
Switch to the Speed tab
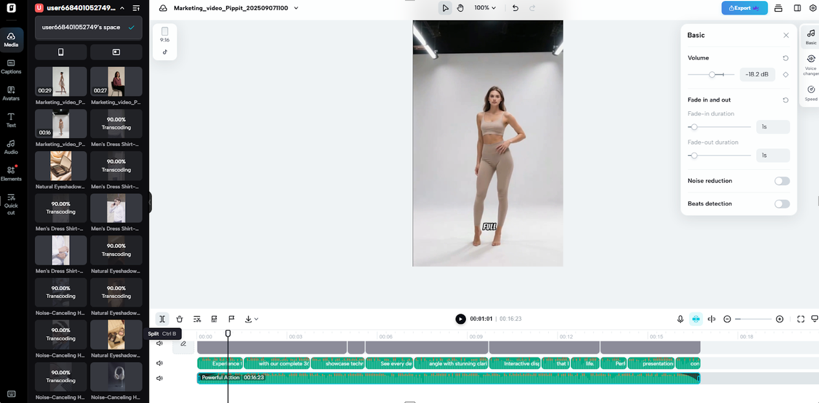point(810,93)
